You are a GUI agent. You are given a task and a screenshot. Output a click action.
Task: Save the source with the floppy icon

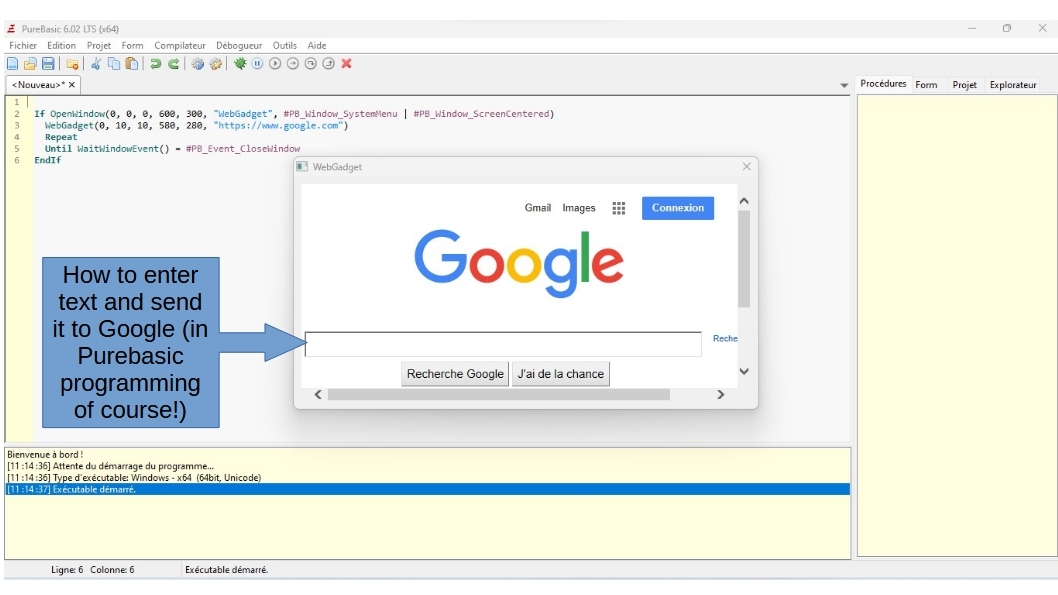48,63
